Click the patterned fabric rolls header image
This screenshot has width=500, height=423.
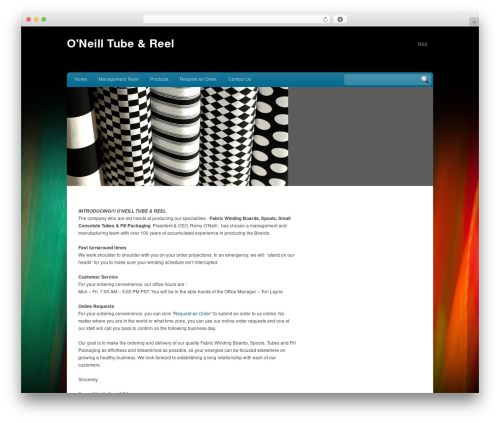coord(177,136)
